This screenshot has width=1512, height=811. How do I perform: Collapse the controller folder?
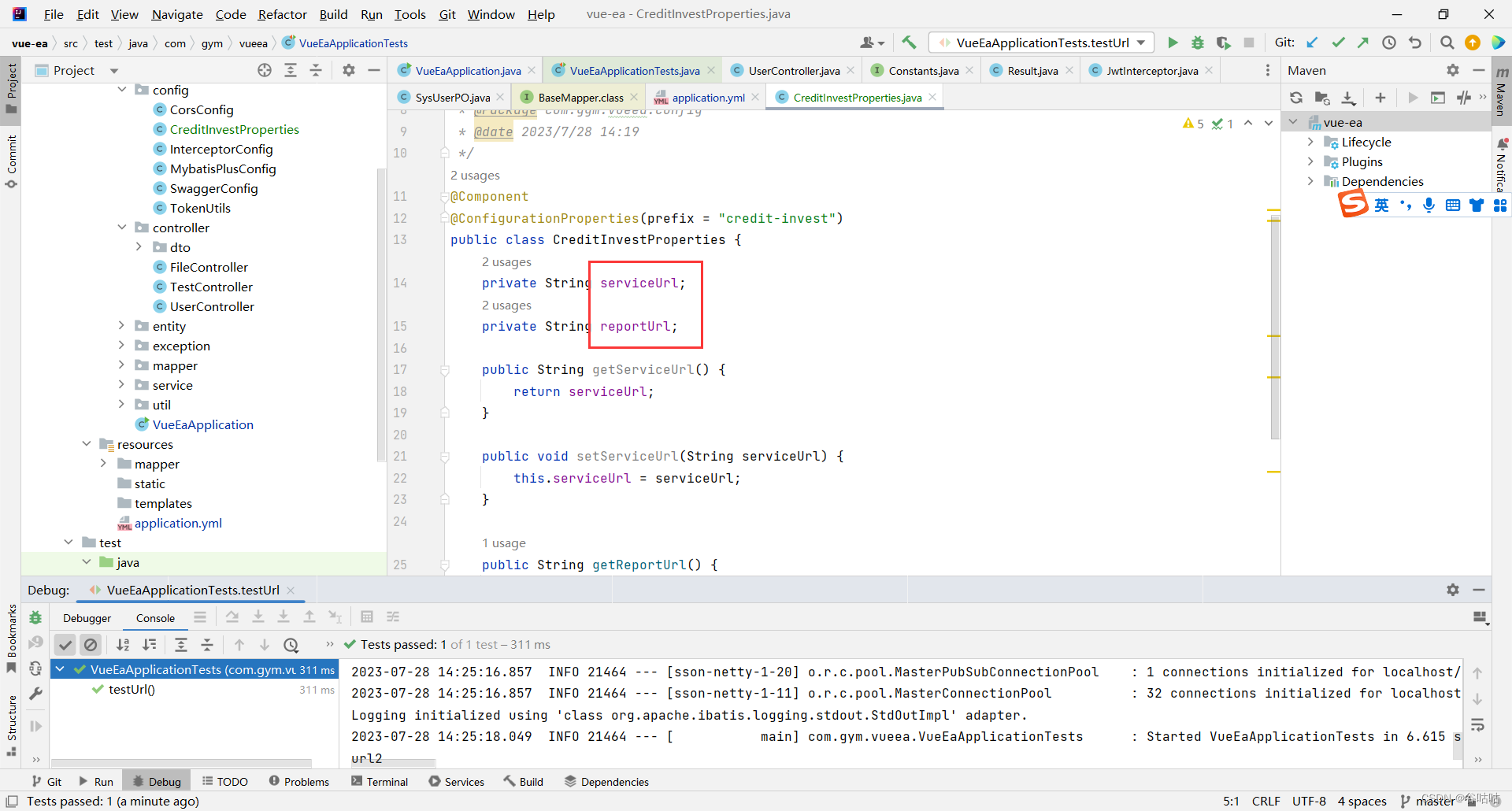coord(122,228)
